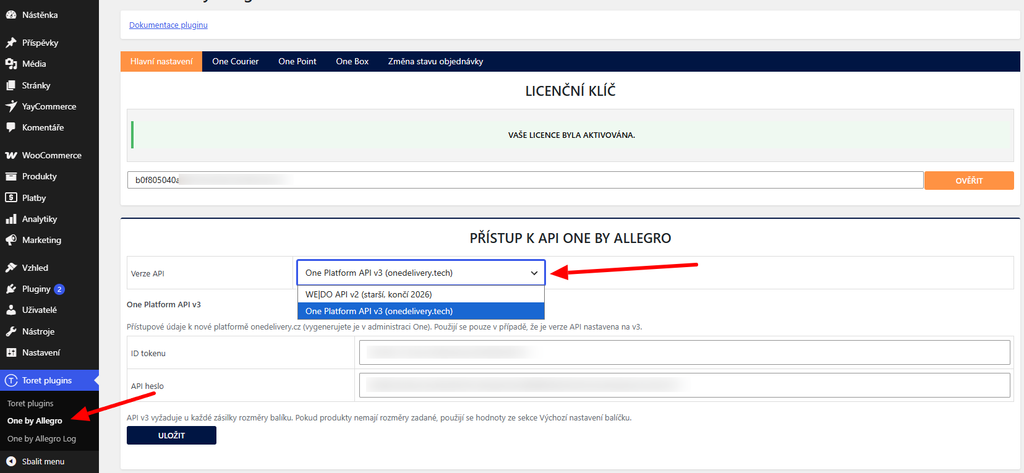1024x473 pixels.
Task: Open One by Allegro Log submenu
Action: 41,439
